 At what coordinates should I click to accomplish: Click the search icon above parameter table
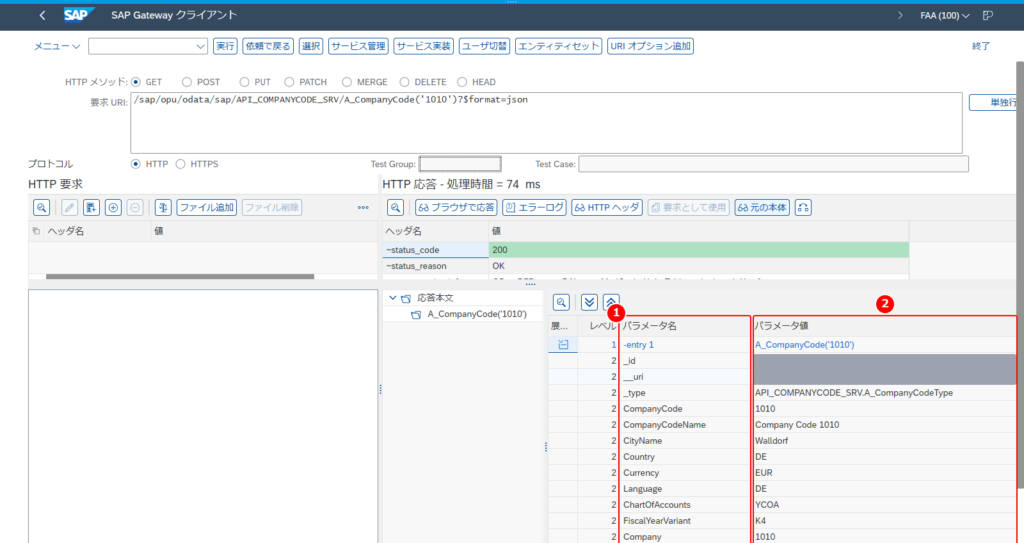[x=561, y=302]
